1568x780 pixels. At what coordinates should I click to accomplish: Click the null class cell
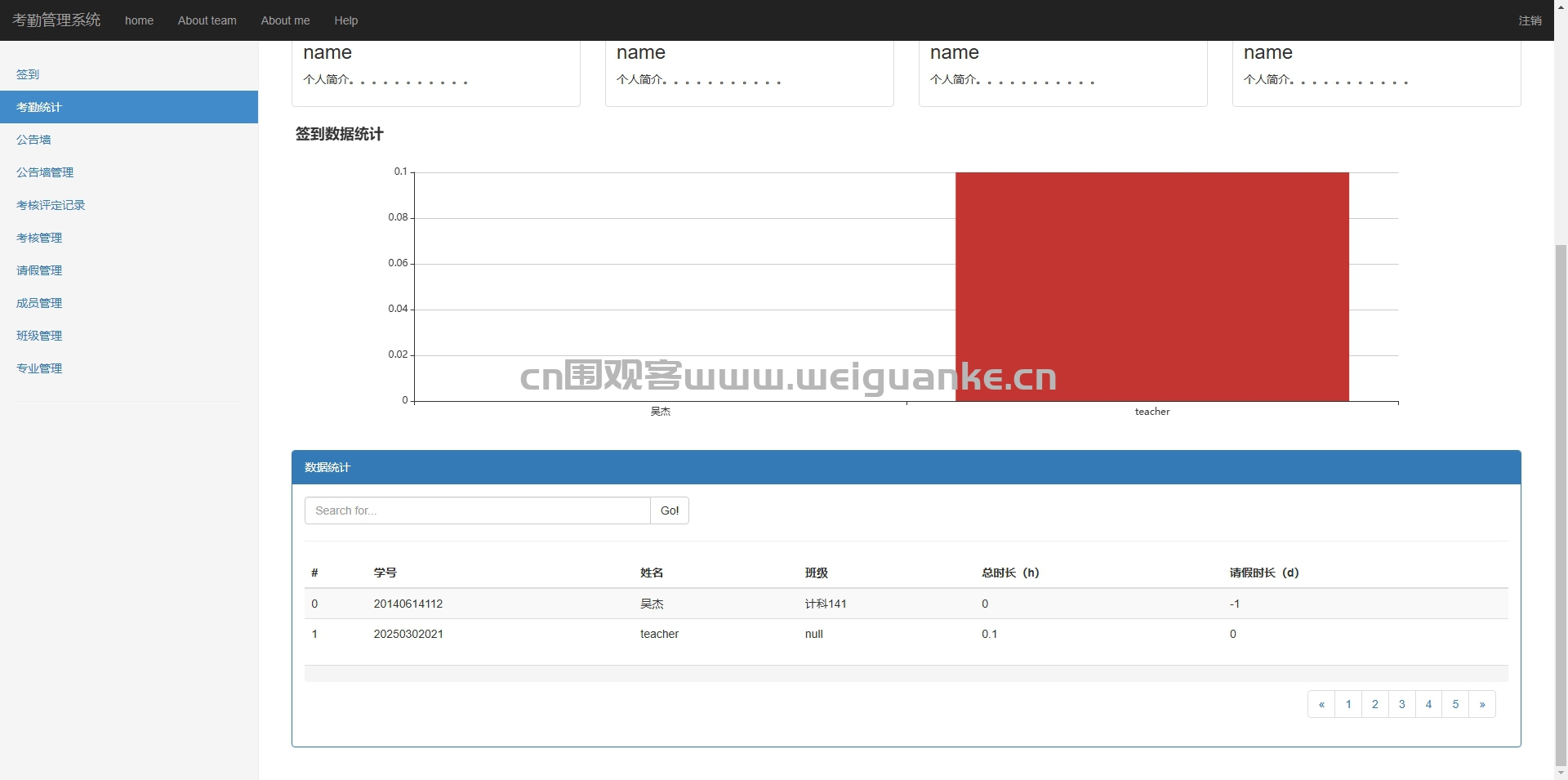click(814, 634)
